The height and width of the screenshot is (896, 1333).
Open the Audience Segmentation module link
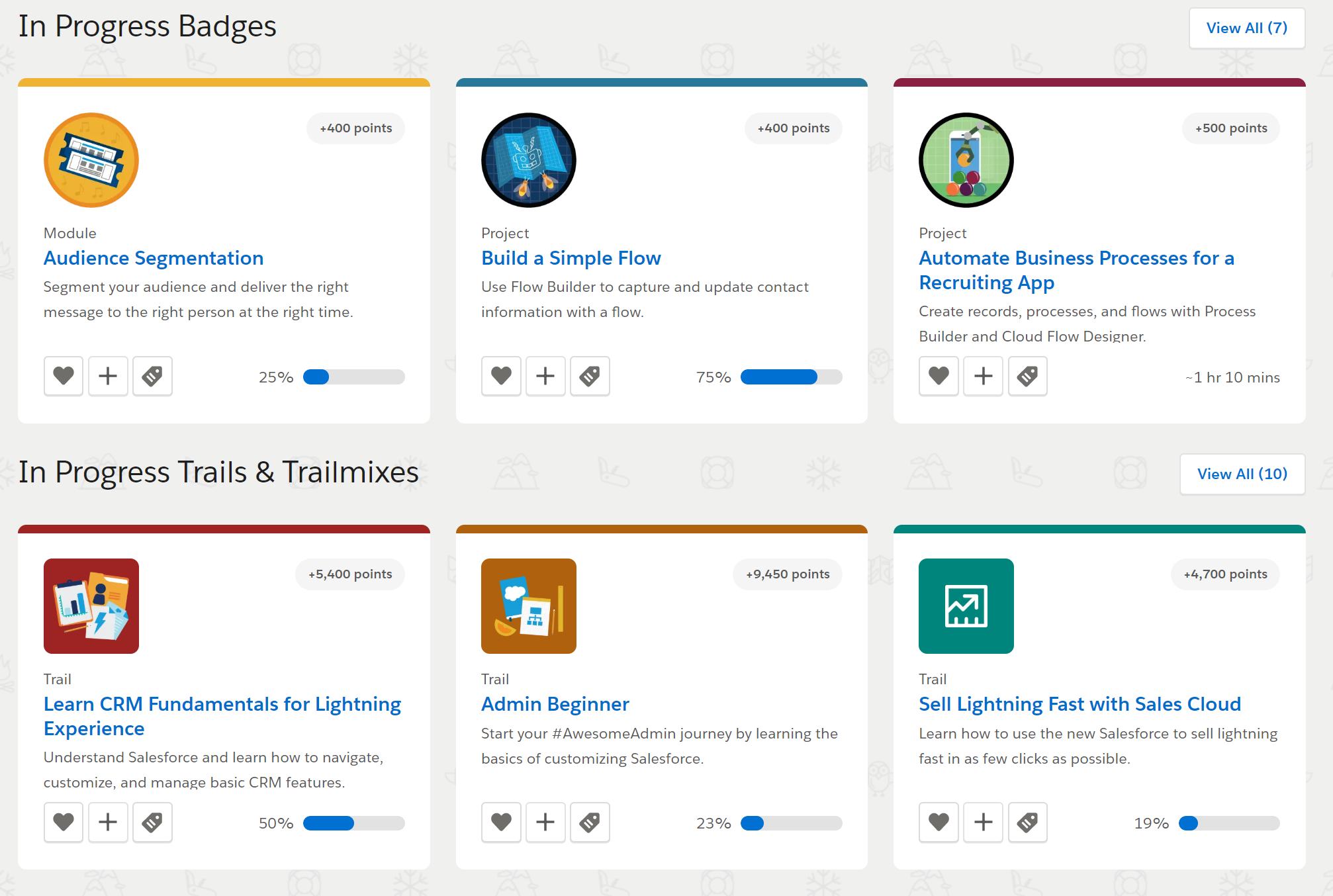154,258
